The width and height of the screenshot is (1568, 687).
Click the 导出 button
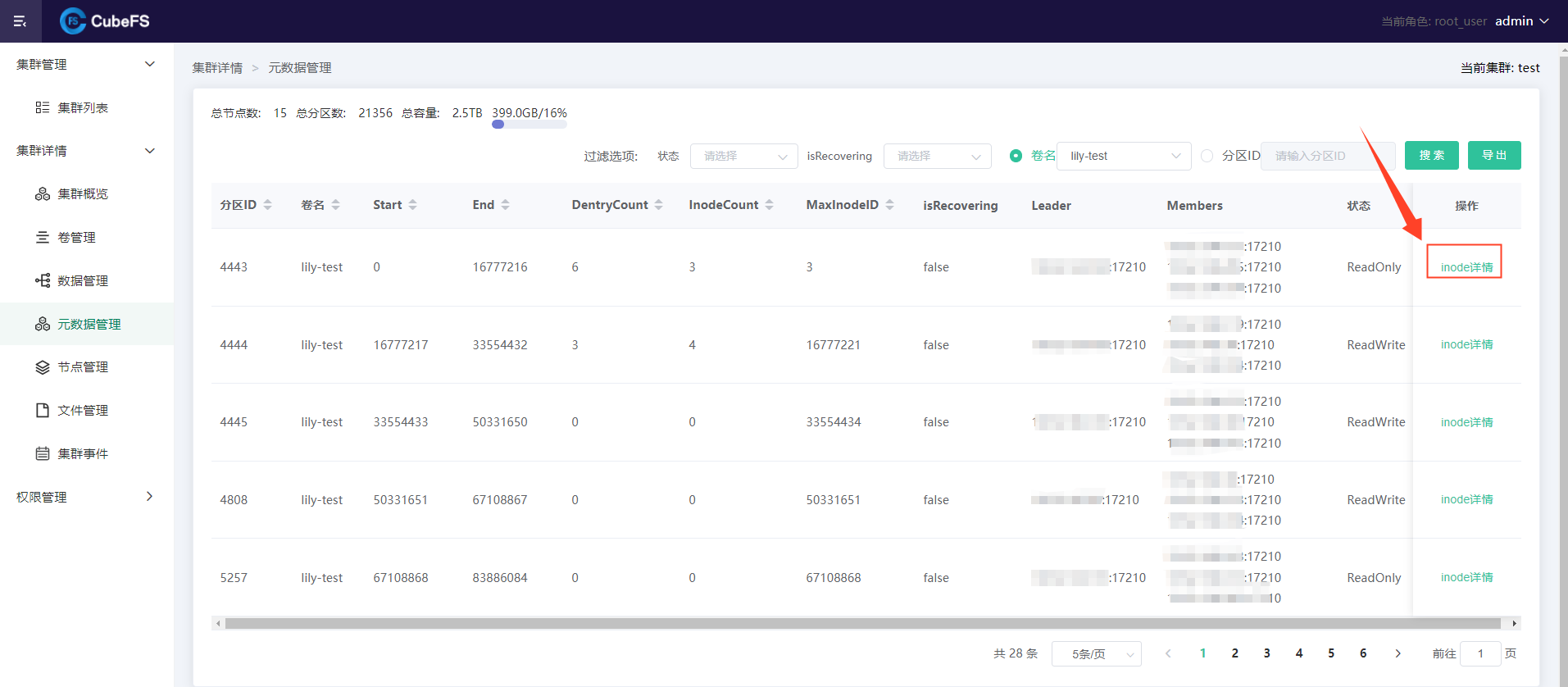tap(1494, 156)
